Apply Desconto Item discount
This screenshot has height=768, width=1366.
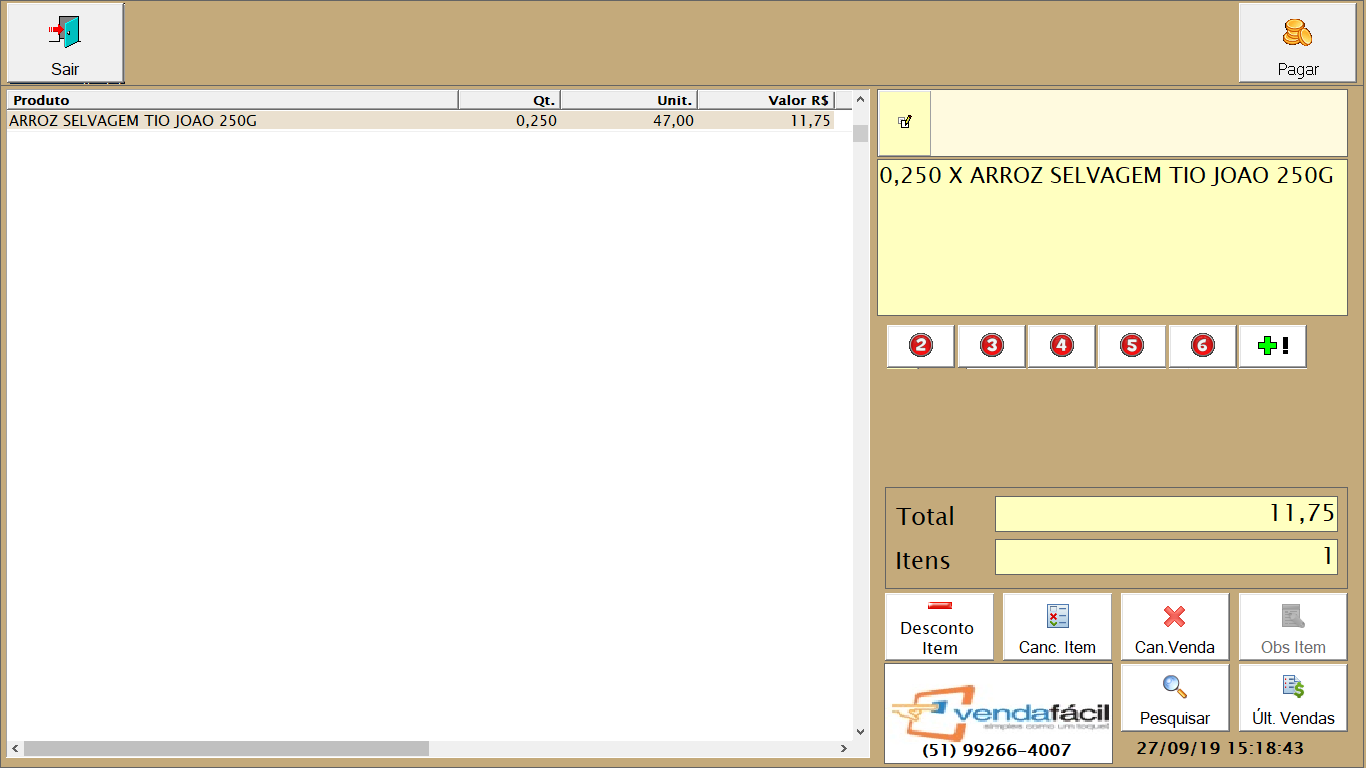click(x=939, y=627)
